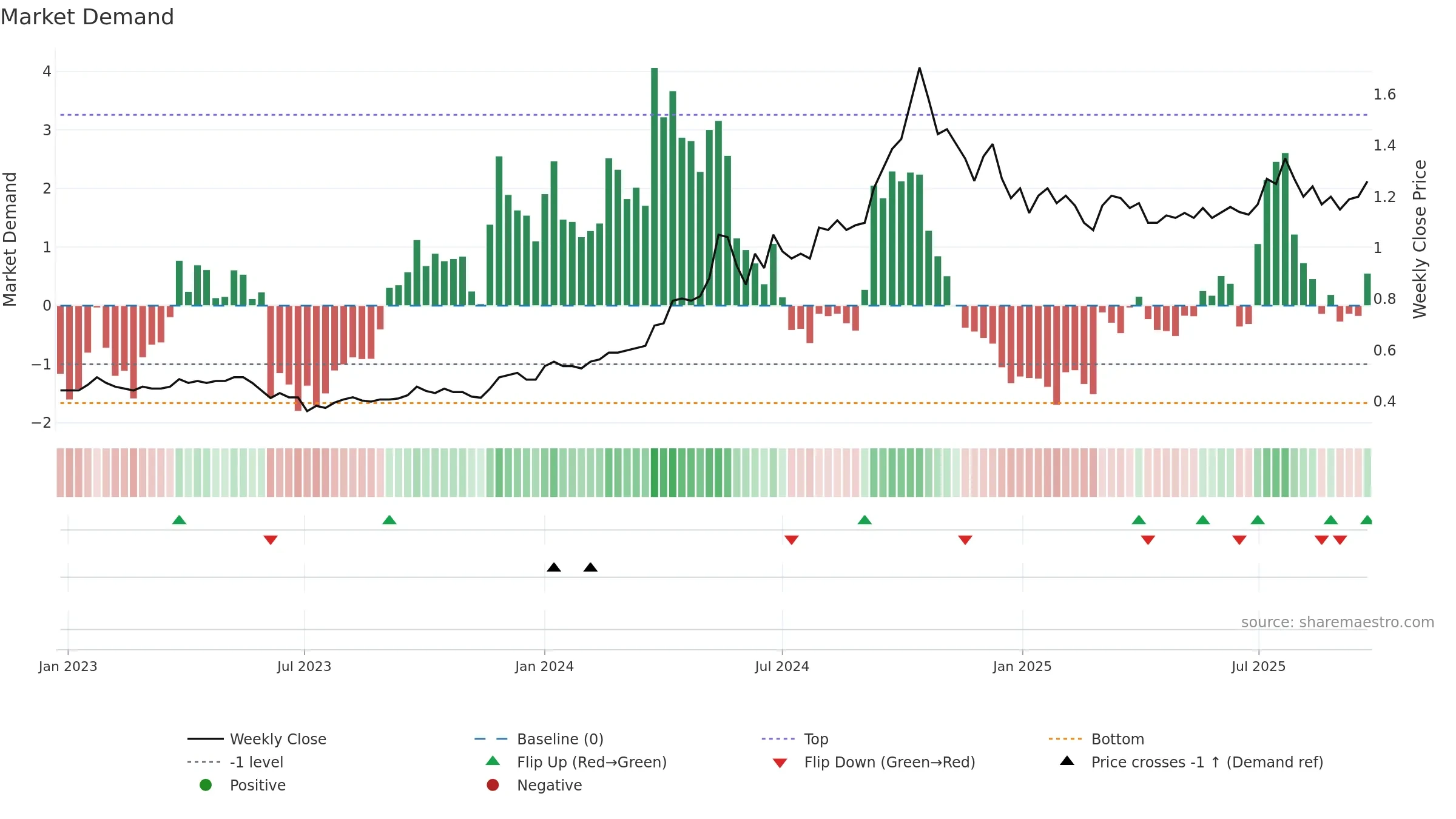This screenshot has width=1456, height=819.
Task: Toggle Flip Down (Green→Red) legend entry
Action: pos(874,762)
